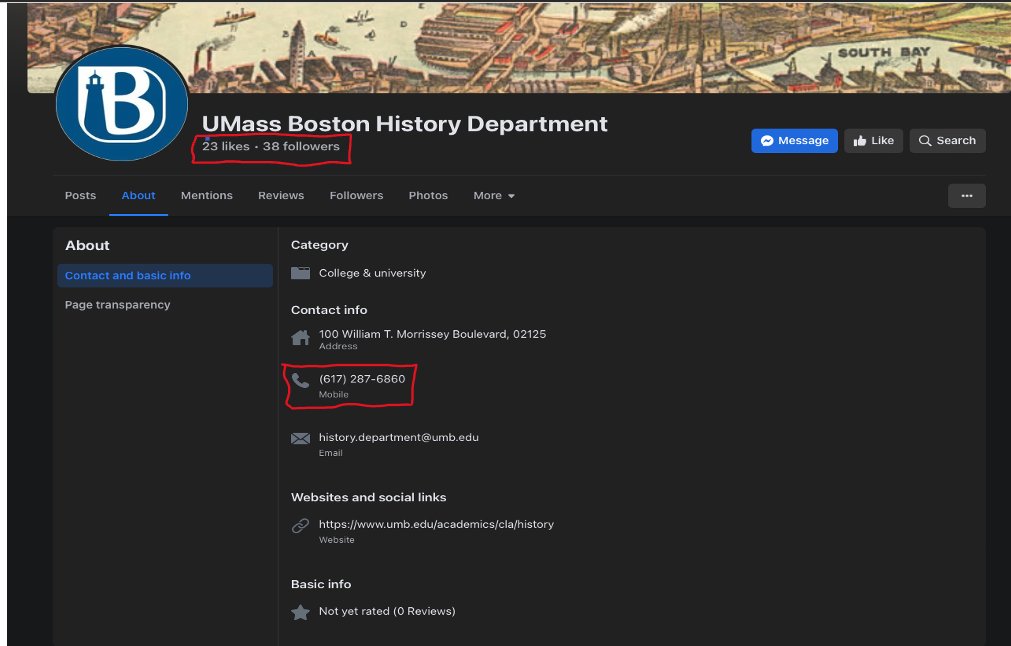Open Search on this page
The width and height of the screenshot is (1011, 646).
pyautogui.click(x=947, y=141)
